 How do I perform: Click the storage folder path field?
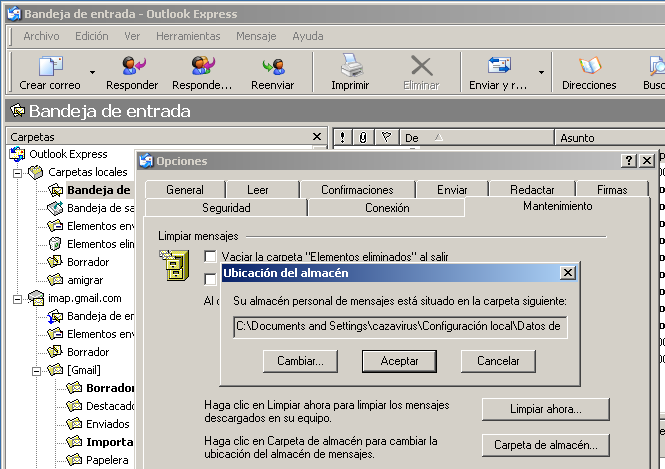point(400,327)
